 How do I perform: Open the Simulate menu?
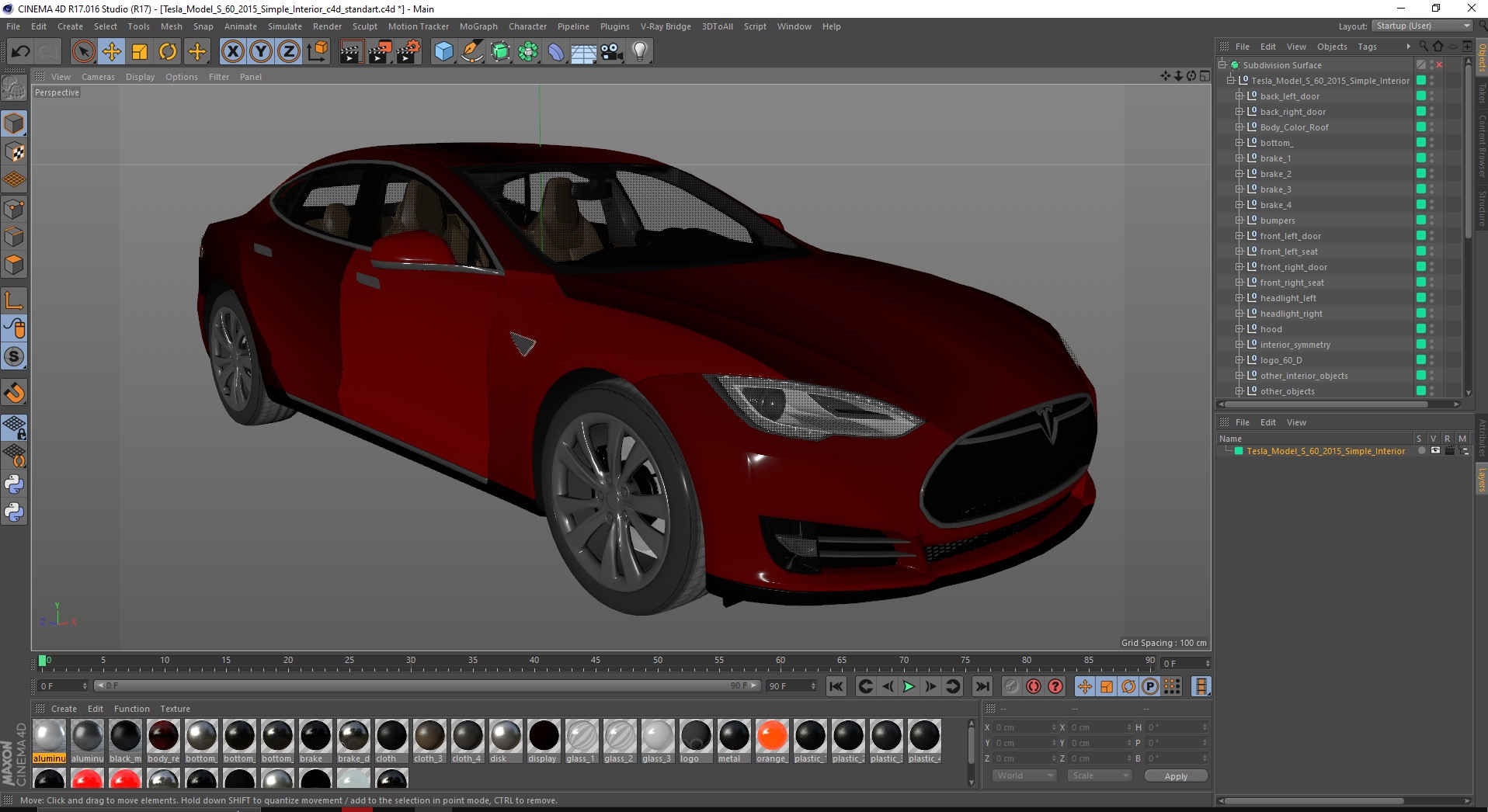[x=285, y=26]
